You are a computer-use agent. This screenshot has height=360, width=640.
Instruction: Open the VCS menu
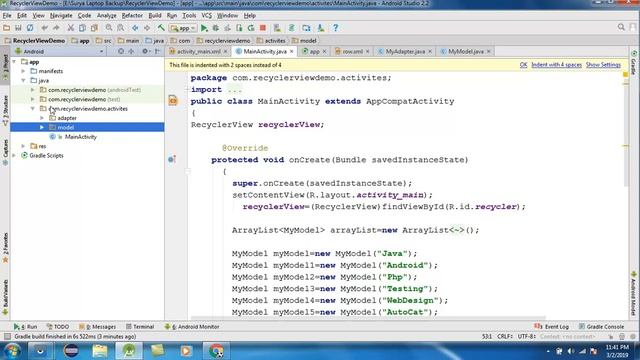tap(207, 16)
